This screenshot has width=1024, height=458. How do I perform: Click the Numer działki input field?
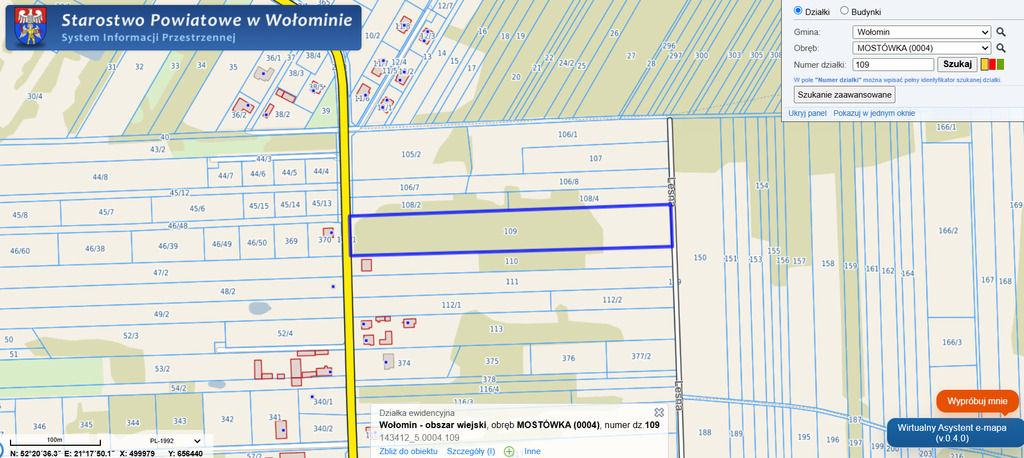click(x=893, y=65)
